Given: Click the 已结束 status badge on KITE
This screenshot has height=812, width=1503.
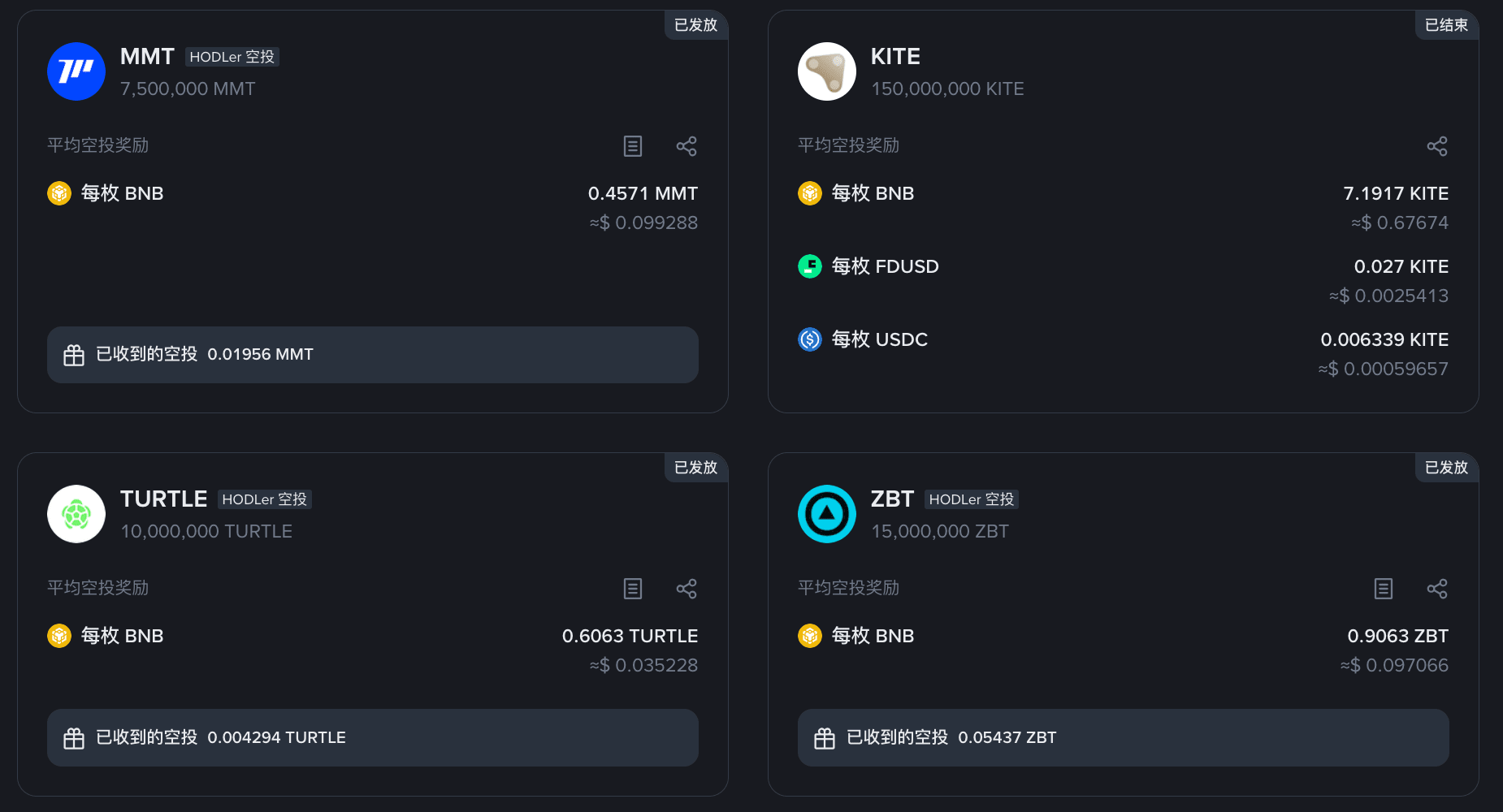Looking at the screenshot, I should click(x=1446, y=25).
